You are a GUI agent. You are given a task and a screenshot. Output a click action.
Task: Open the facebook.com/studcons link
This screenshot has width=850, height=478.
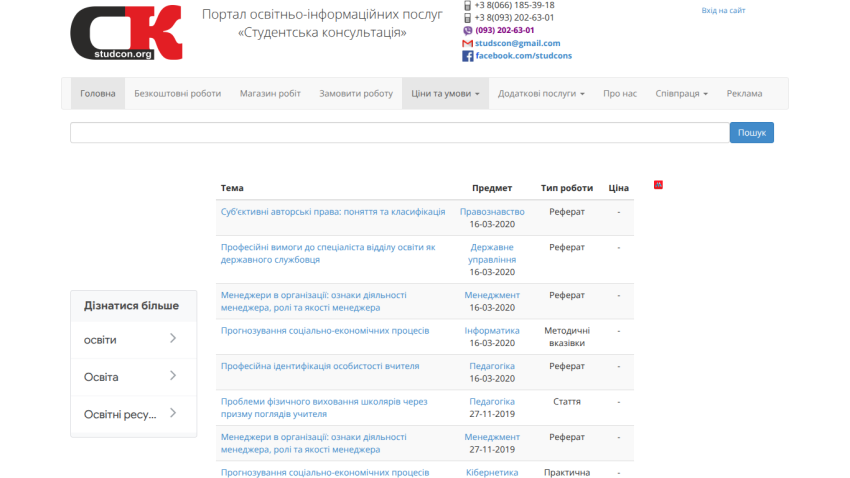(524, 56)
